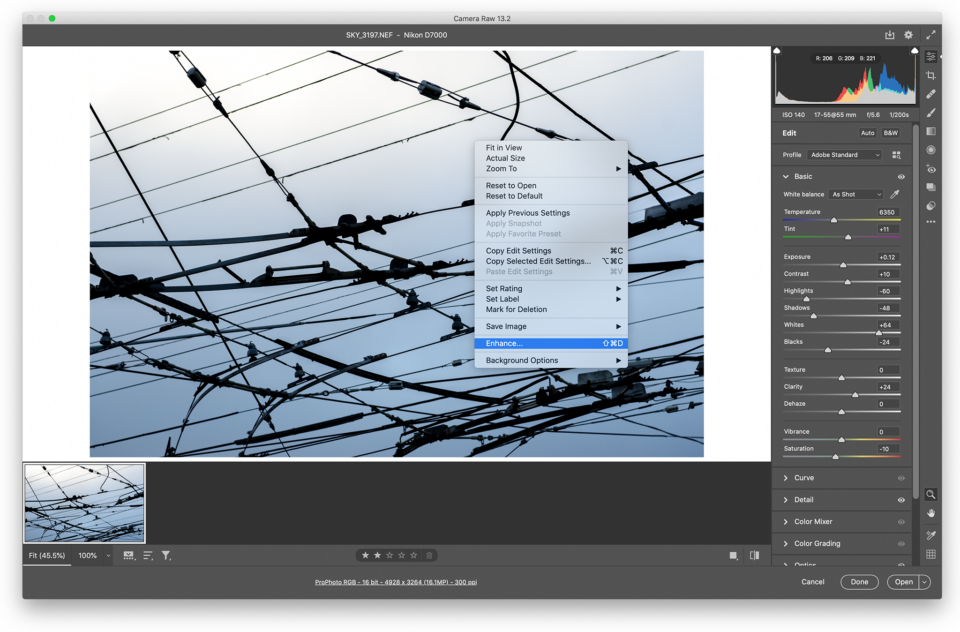
Task: Toggle Detail panel visibility eye
Action: (x=901, y=500)
